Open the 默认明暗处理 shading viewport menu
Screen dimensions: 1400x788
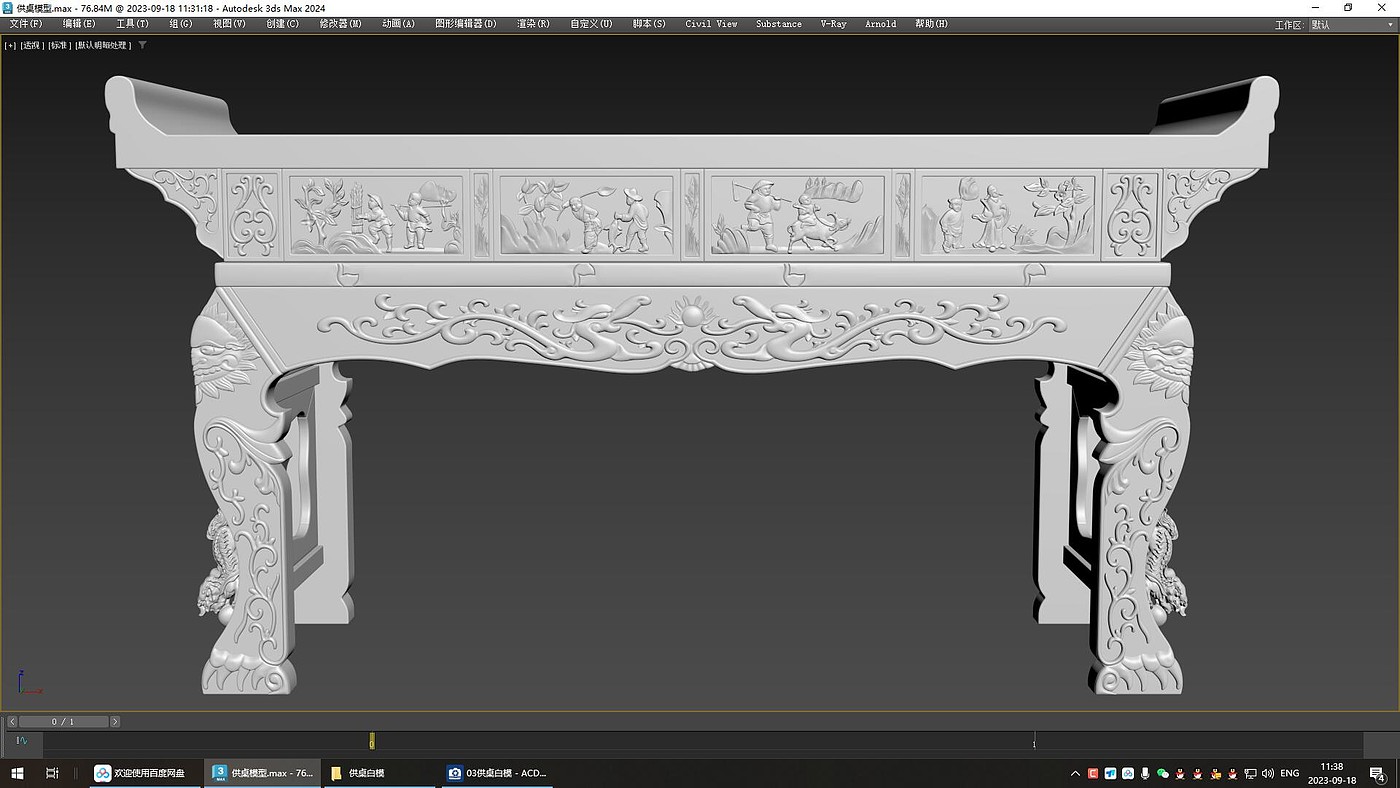[103, 45]
